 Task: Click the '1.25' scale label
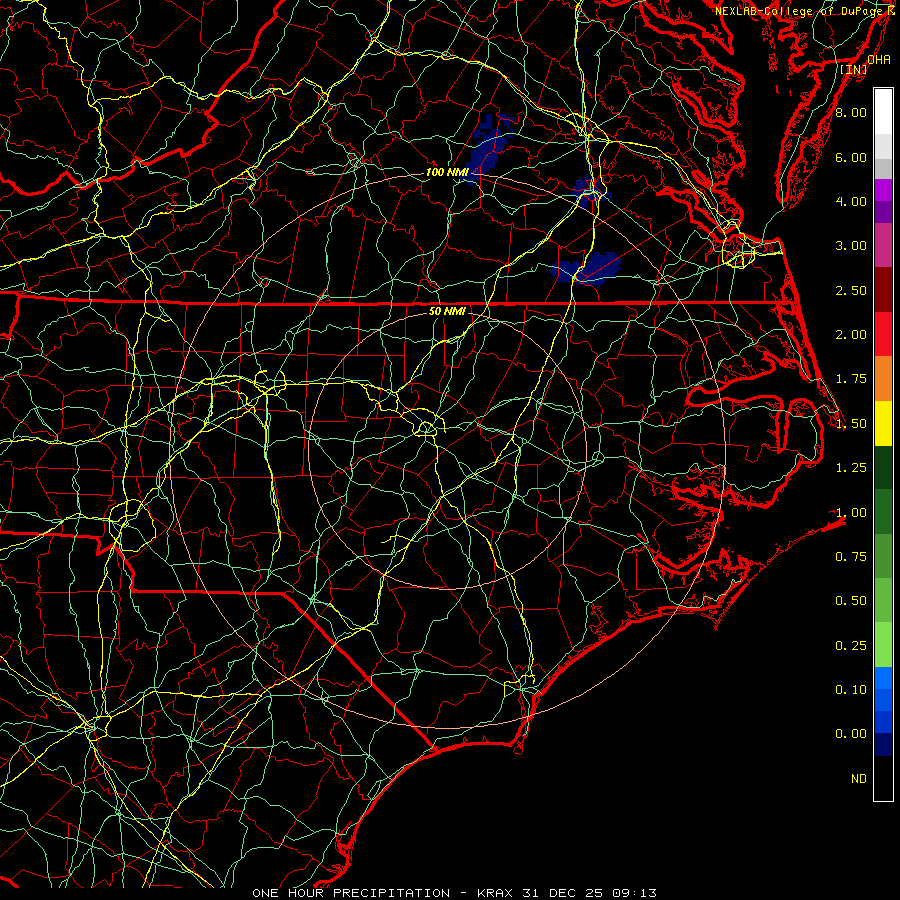pyautogui.click(x=851, y=468)
